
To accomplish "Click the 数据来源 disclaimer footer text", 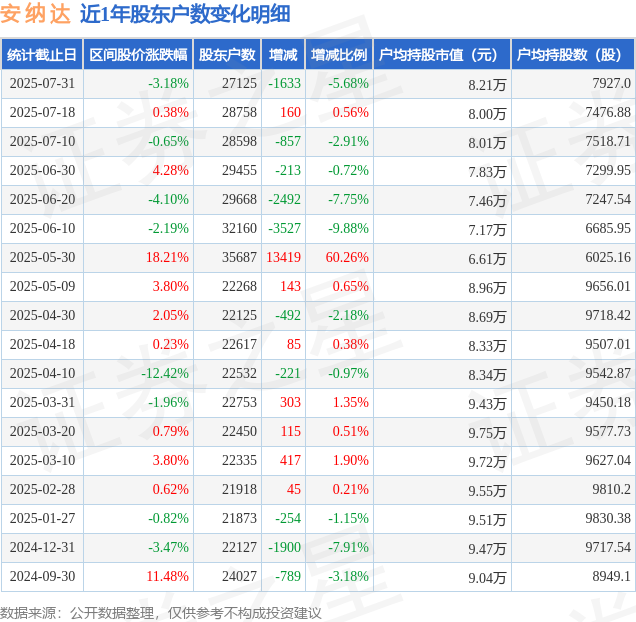I will [x=161, y=613].
